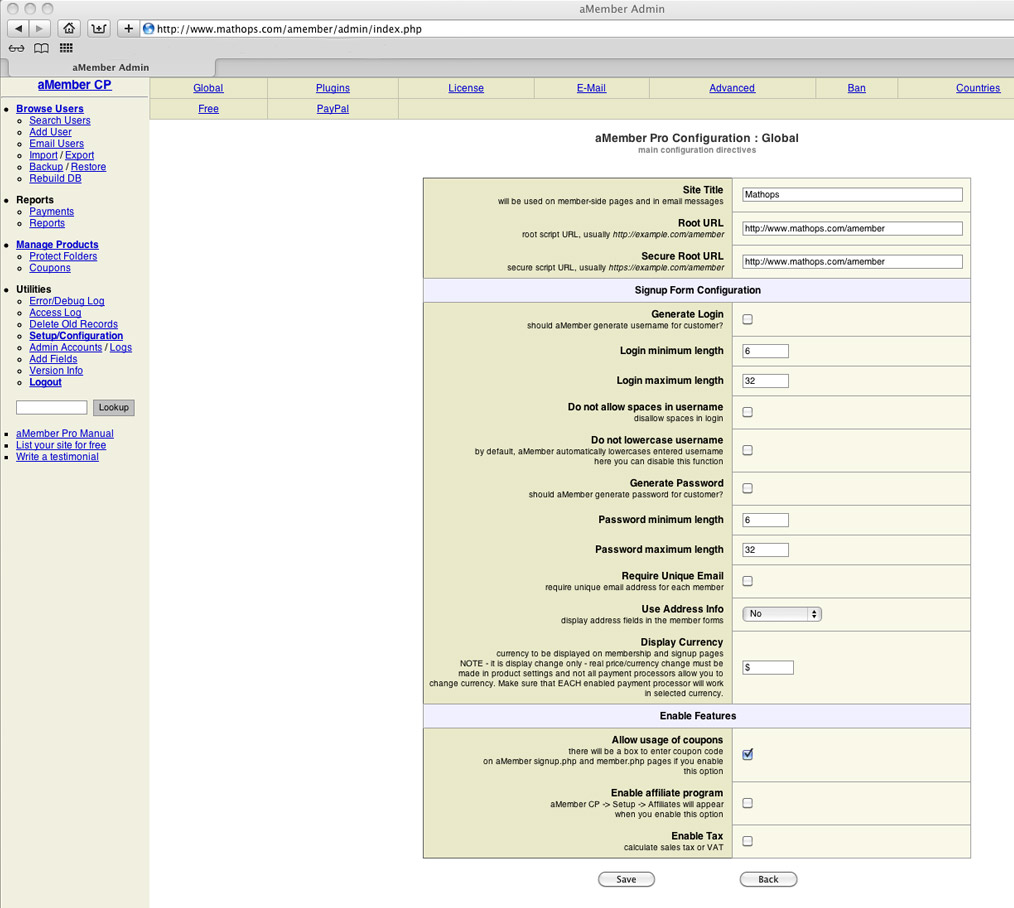Viewport: 1014px width, 908px height.
Task: Enable the Generate Login checkbox
Action: click(x=747, y=320)
